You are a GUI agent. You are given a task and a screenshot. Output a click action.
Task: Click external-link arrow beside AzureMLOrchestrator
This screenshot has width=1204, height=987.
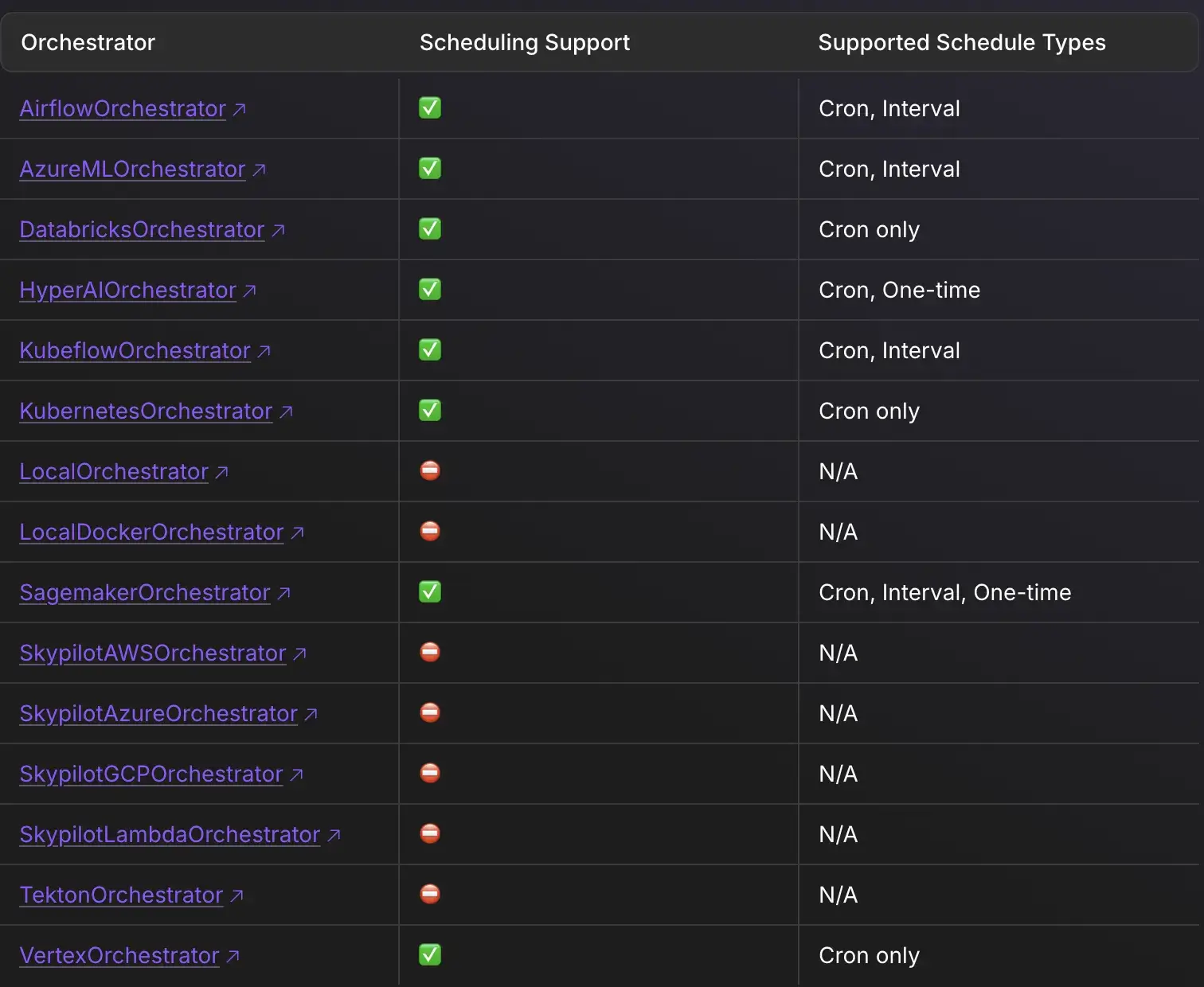259,170
